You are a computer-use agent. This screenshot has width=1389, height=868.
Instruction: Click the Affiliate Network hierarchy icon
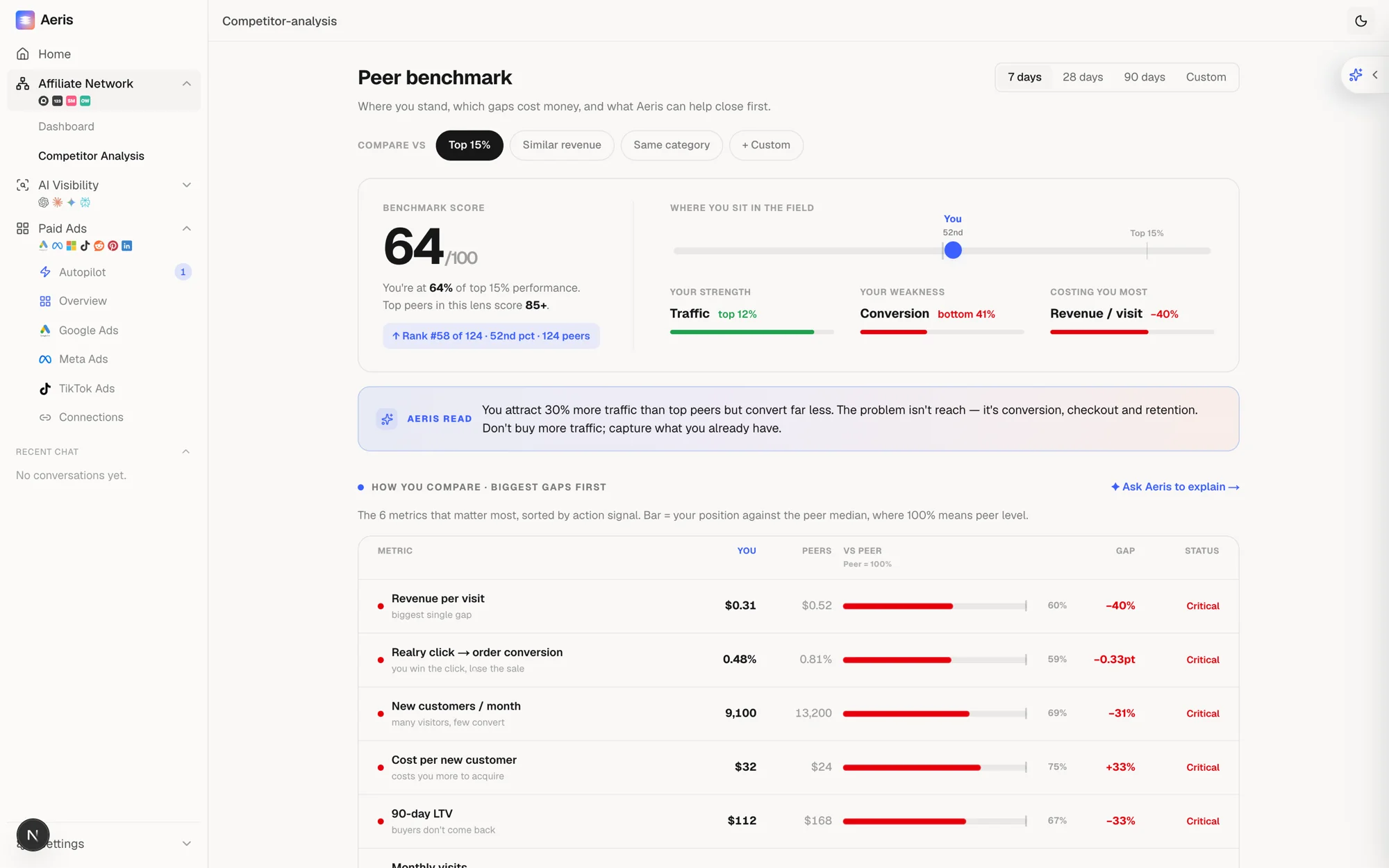pos(23,83)
